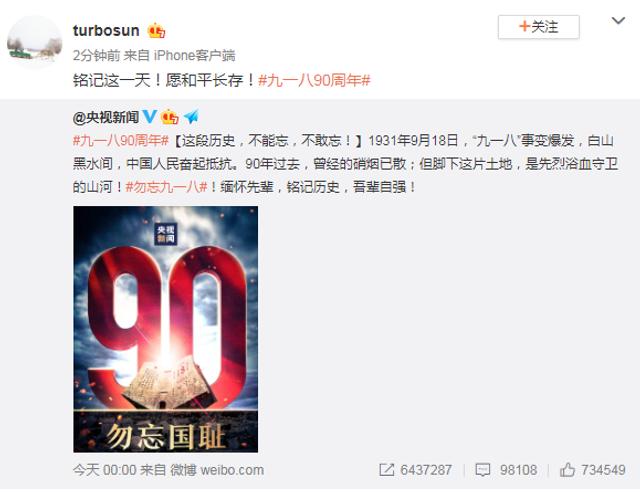Image resolution: width=640 pixels, height=492 pixels.
Task: Expand the post options chevron
Action: (x=618, y=20)
